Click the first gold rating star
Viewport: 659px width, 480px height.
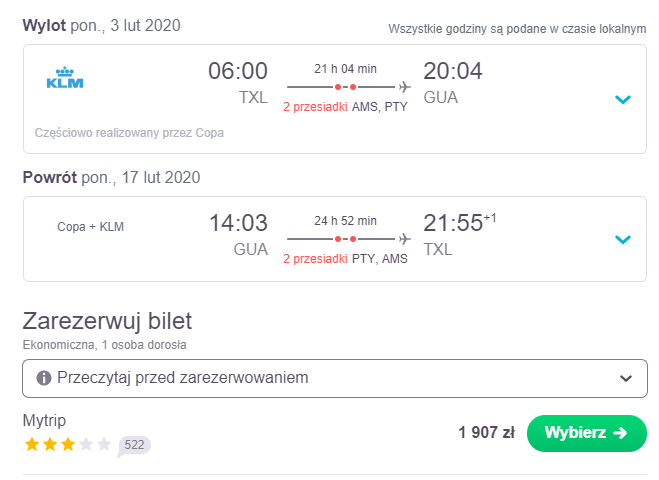(32, 444)
